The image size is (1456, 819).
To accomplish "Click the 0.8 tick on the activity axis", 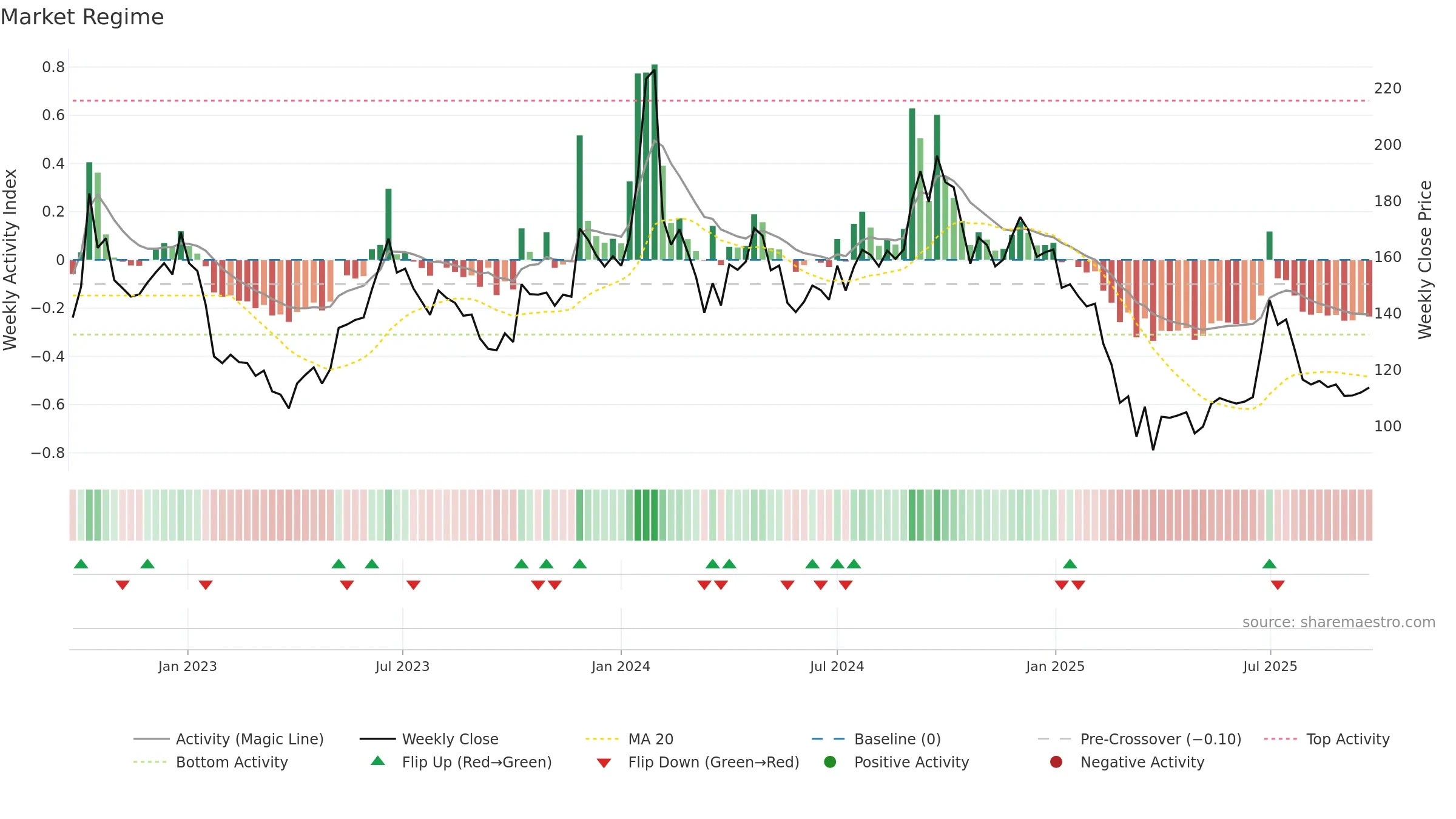I will (53, 67).
